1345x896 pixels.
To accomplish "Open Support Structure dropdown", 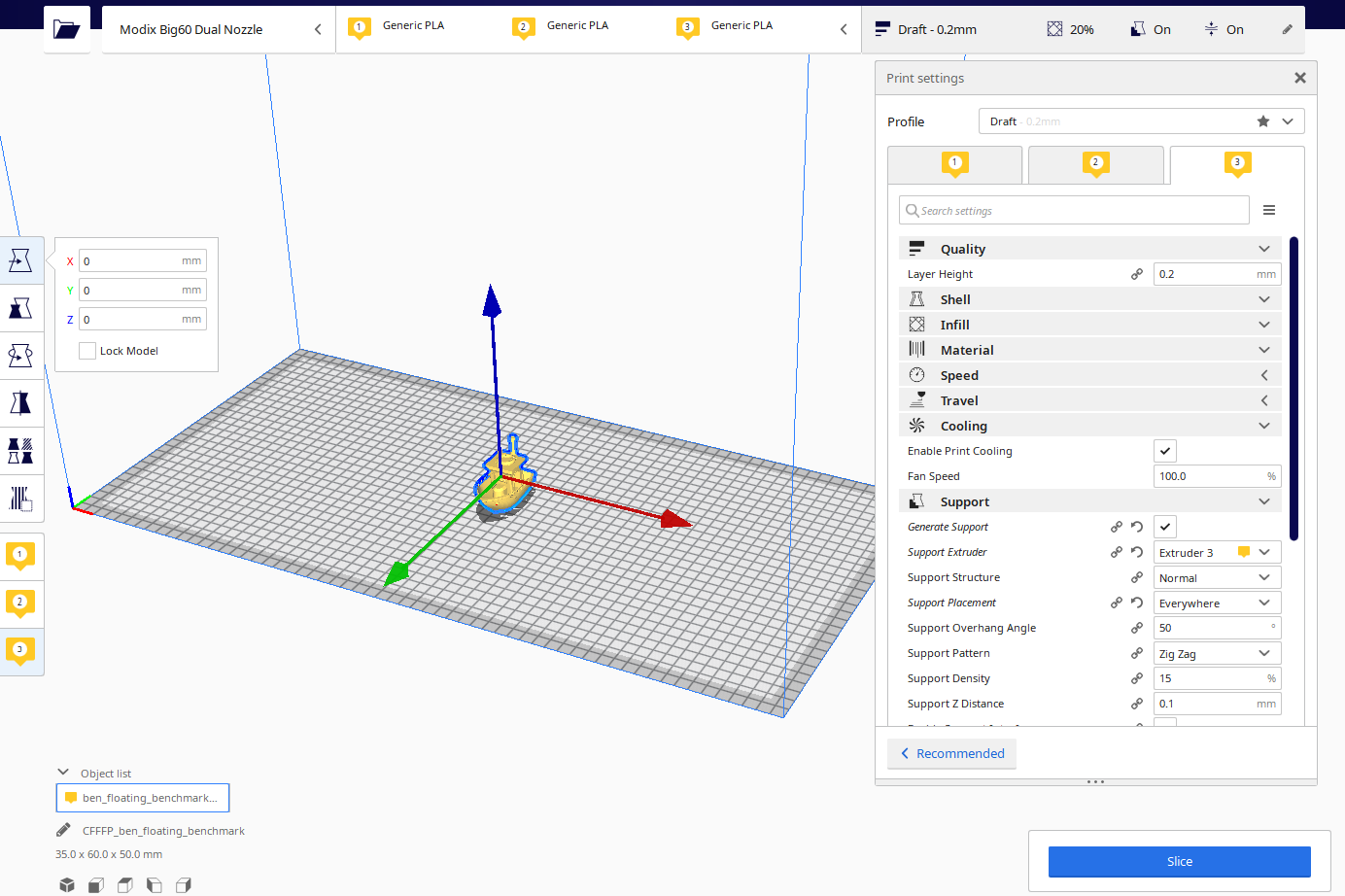I will coord(1217,577).
